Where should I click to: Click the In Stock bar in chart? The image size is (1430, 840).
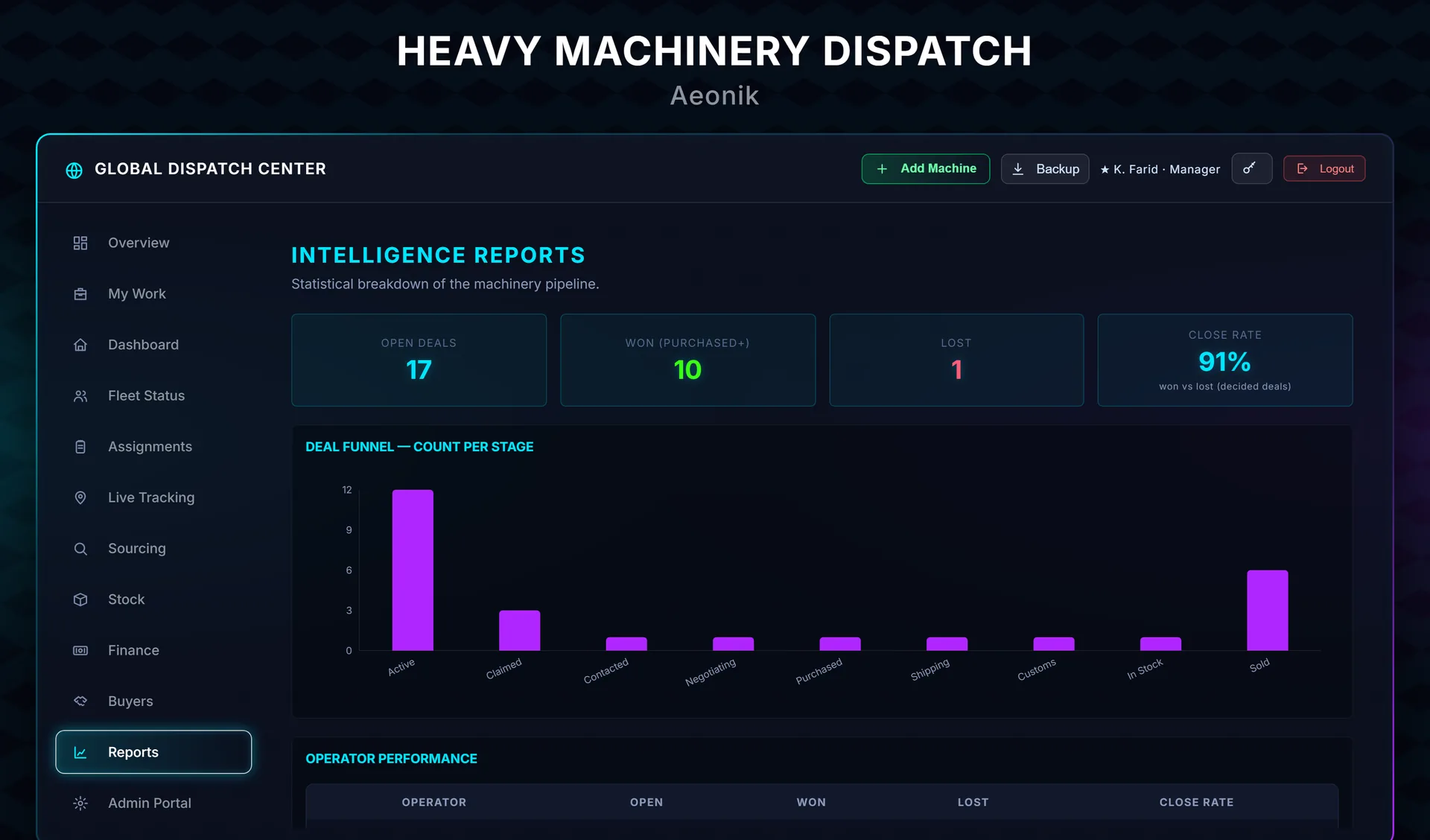click(1160, 644)
